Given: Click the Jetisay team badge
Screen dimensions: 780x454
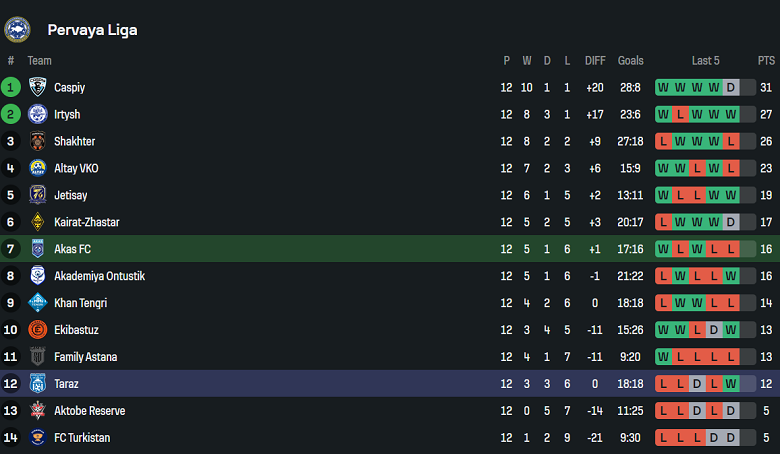Looking at the screenshot, I should [38, 195].
